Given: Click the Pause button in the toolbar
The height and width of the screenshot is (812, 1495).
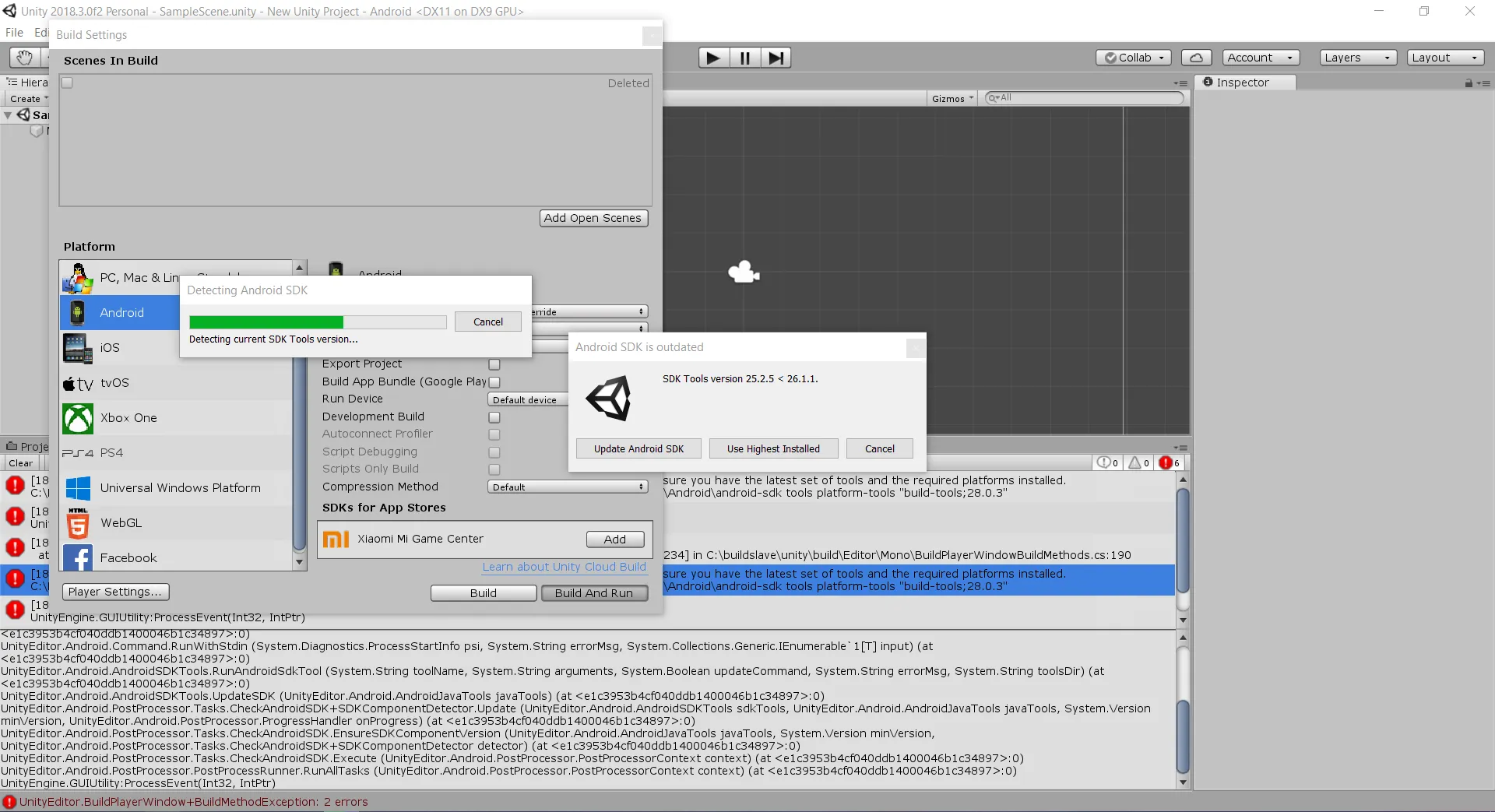Looking at the screenshot, I should point(745,58).
